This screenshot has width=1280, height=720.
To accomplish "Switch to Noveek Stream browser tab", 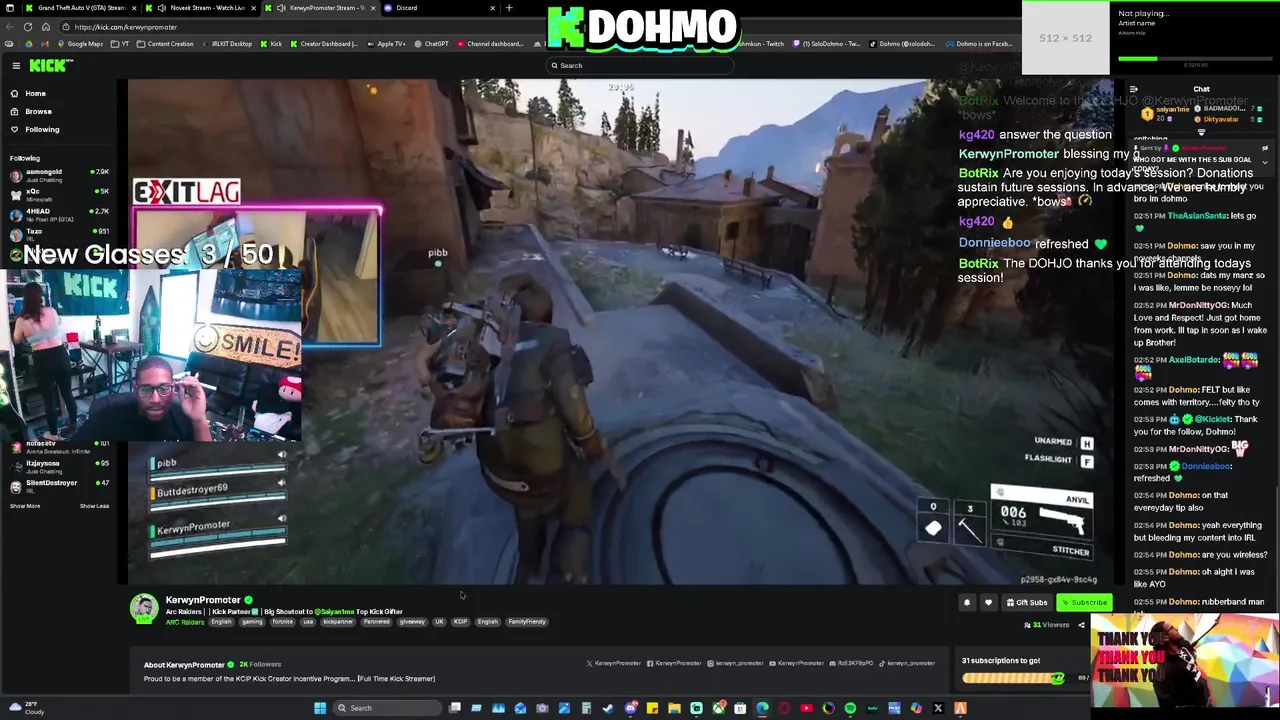I will coord(200,8).
